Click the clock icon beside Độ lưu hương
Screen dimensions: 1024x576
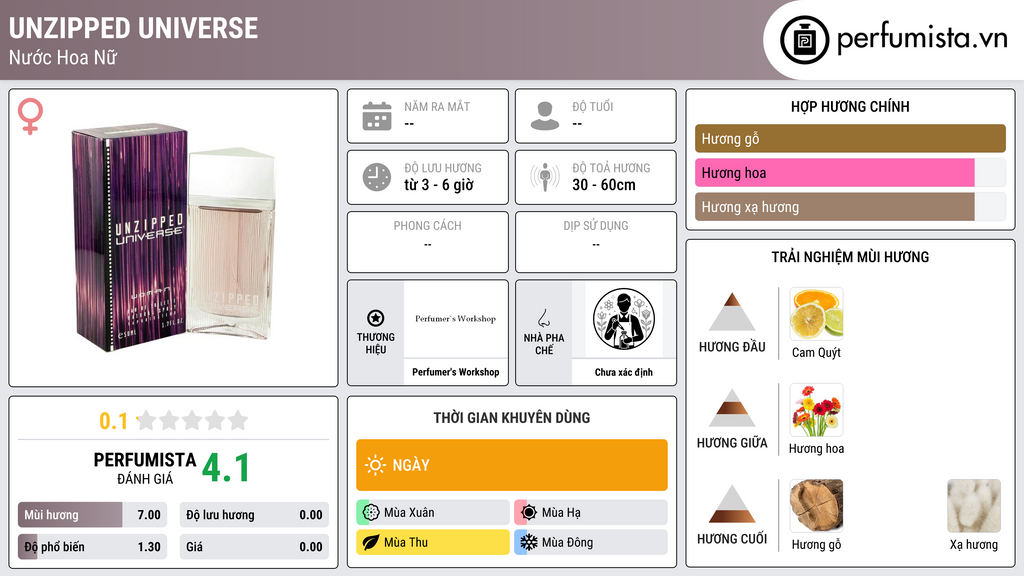pos(377,177)
